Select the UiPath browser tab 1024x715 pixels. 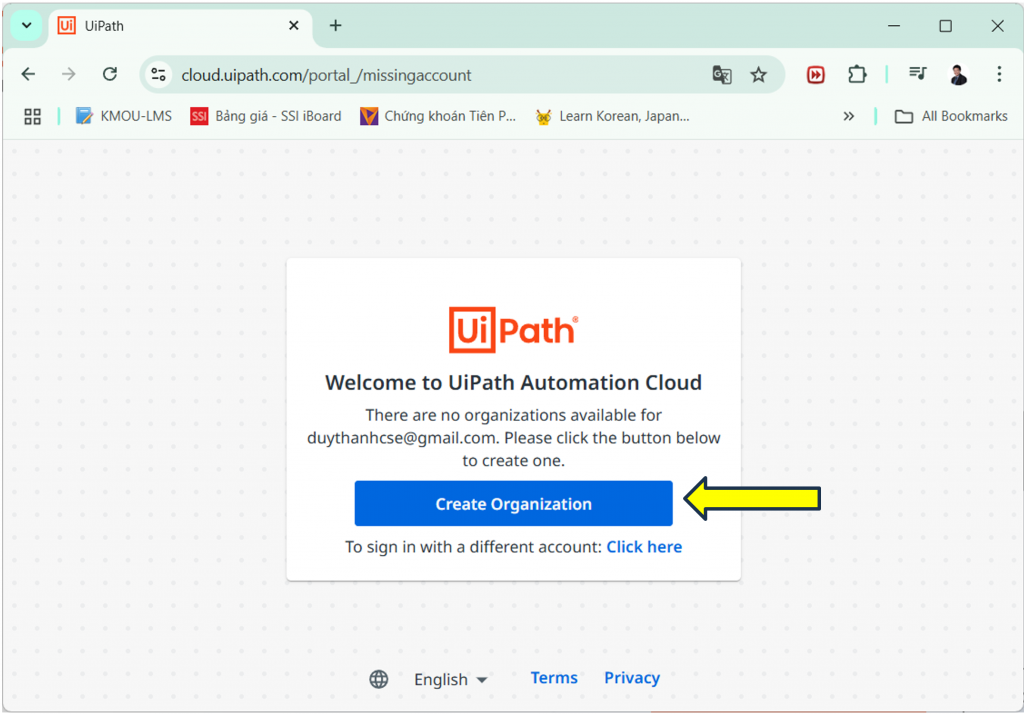point(179,26)
